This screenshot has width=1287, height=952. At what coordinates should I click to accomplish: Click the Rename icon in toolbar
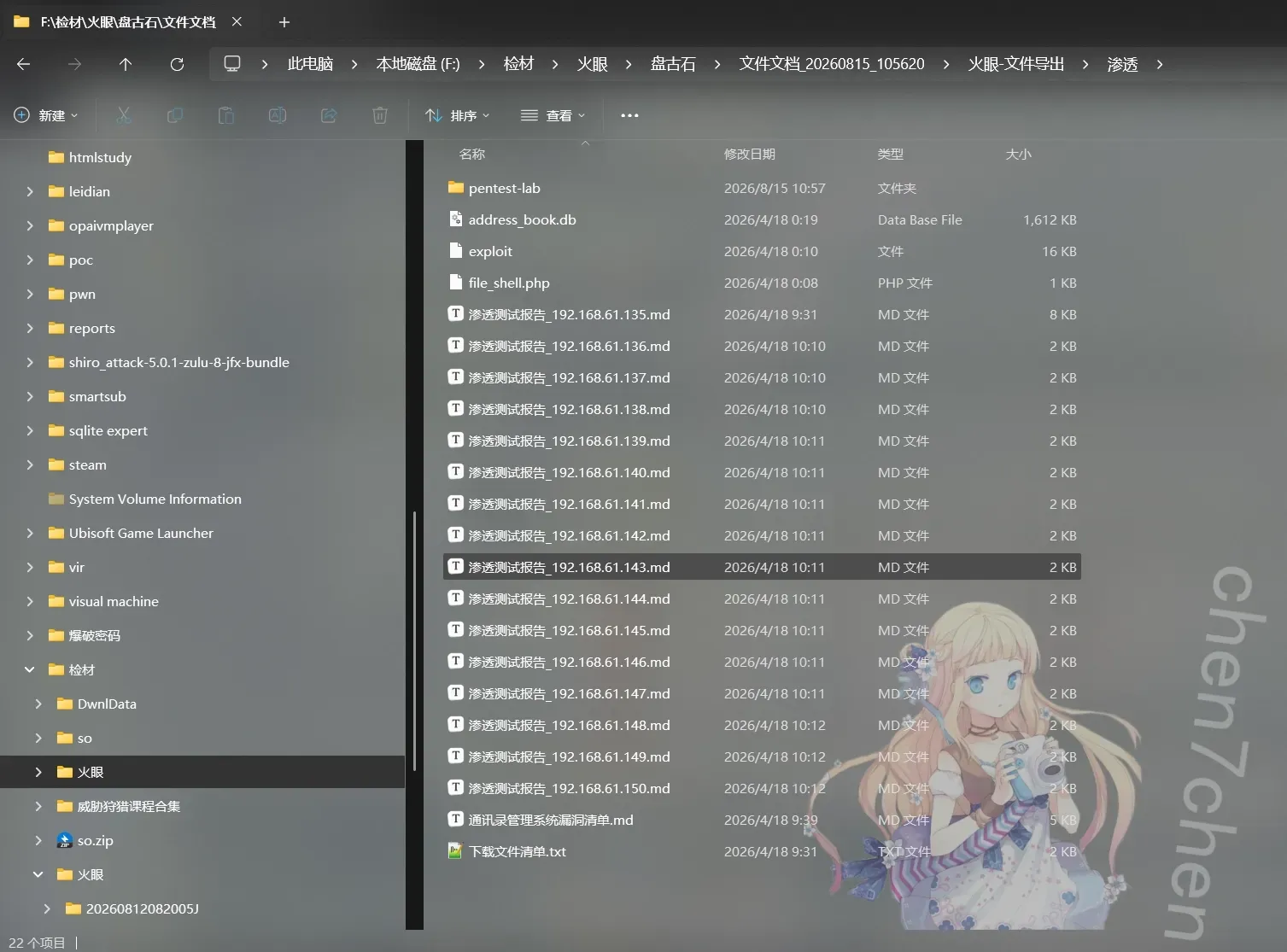coord(278,115)
